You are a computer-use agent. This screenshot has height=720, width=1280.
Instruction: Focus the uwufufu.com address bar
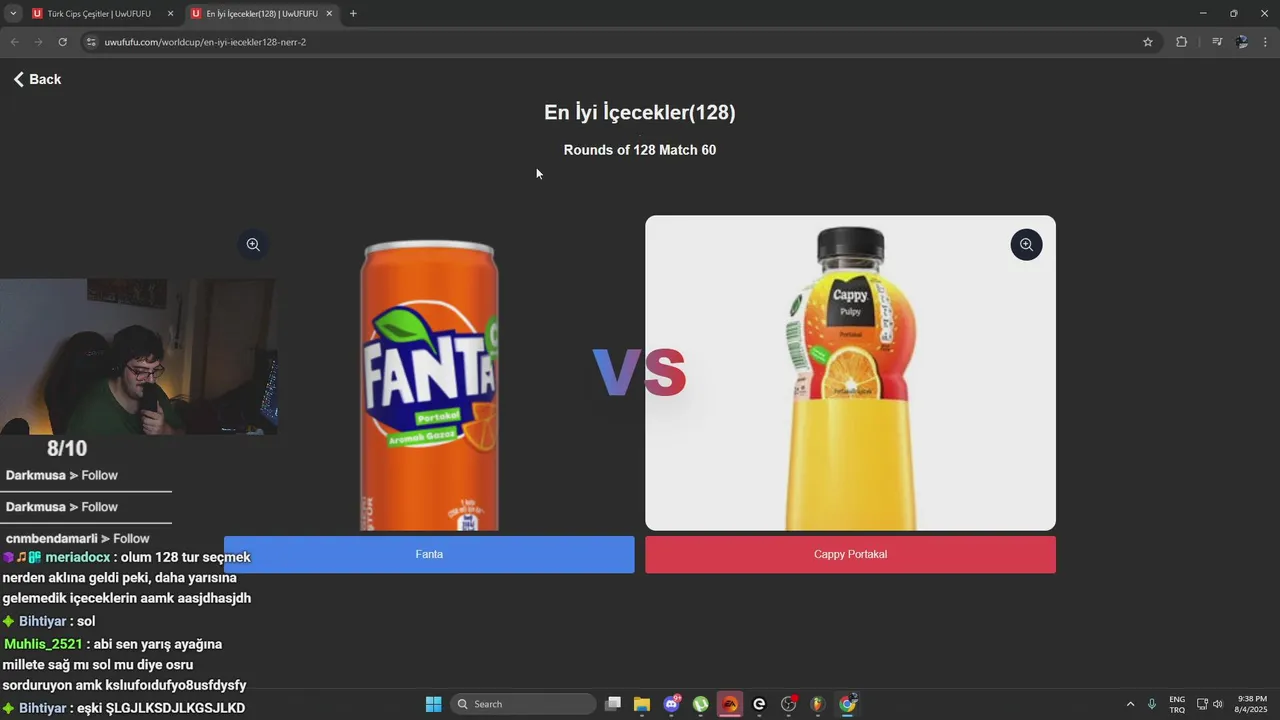coord(620,42)
